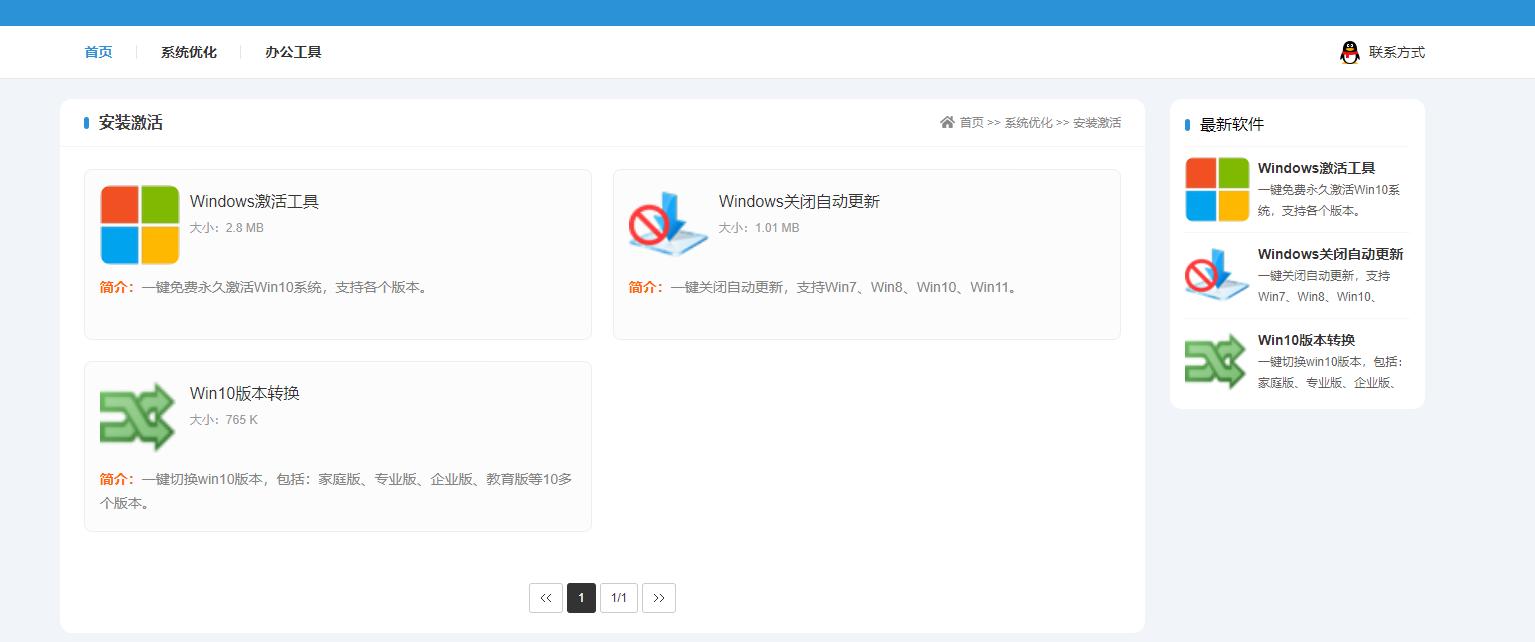Click the next-page arrow in pagination
This screenshot has width=1535, height=642.
coord(658,597)
